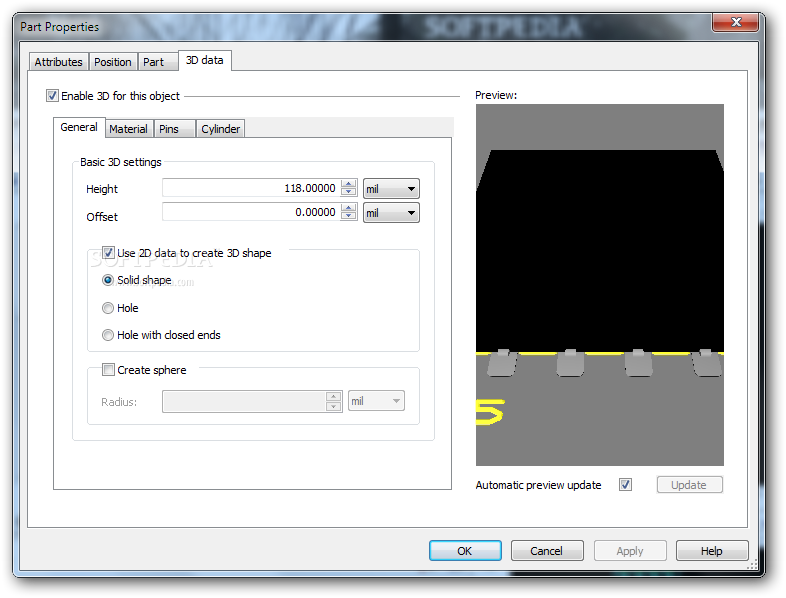
Task: Open the Part tab
Action: 157,62
